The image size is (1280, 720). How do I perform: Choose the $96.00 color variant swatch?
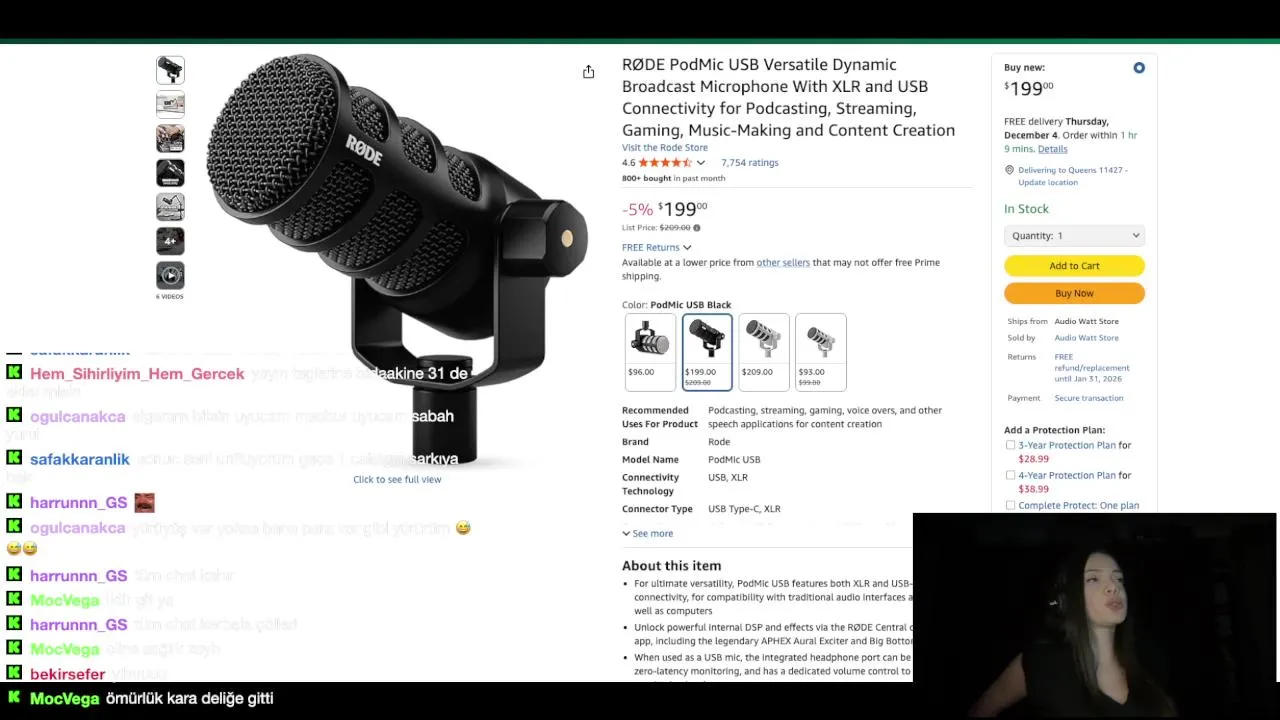coord(649,352)
